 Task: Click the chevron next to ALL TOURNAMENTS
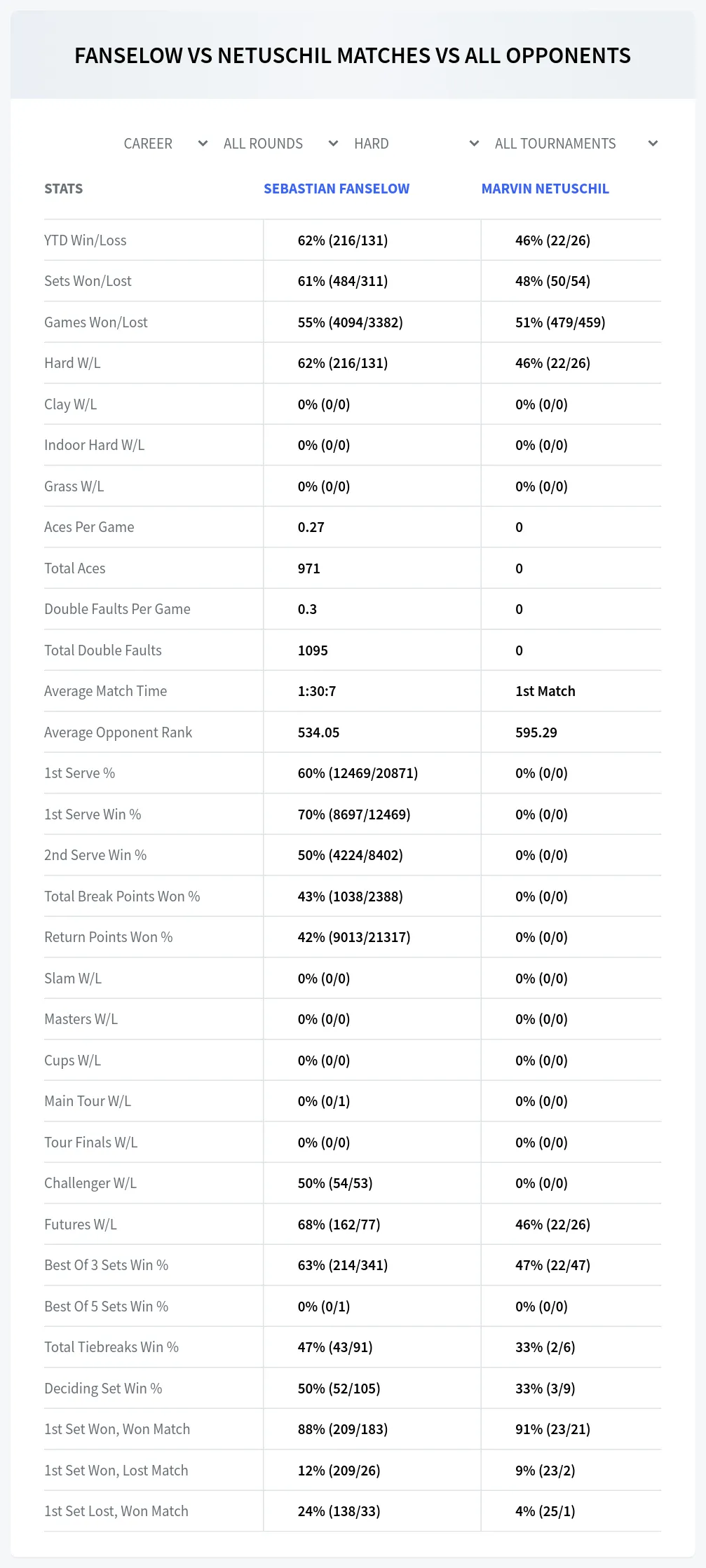[653, 144]
